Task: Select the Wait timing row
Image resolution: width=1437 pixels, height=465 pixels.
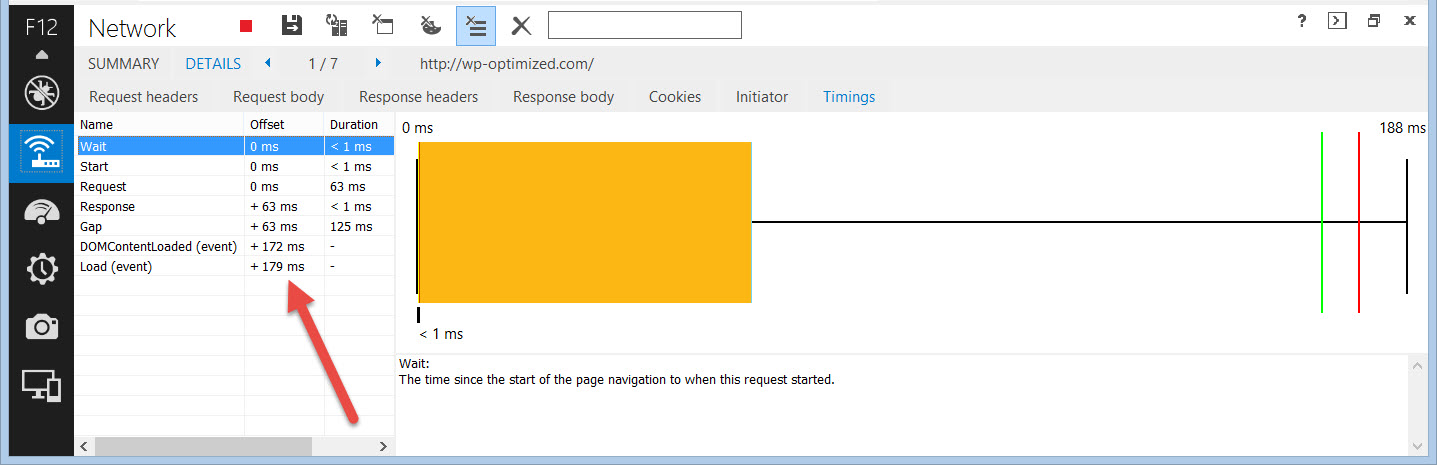Action: 235,146
